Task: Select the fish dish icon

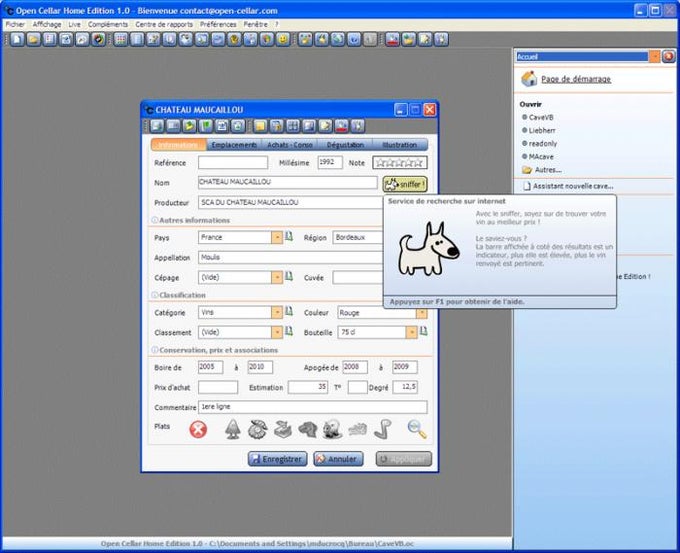Action: (x=358, y=429)
